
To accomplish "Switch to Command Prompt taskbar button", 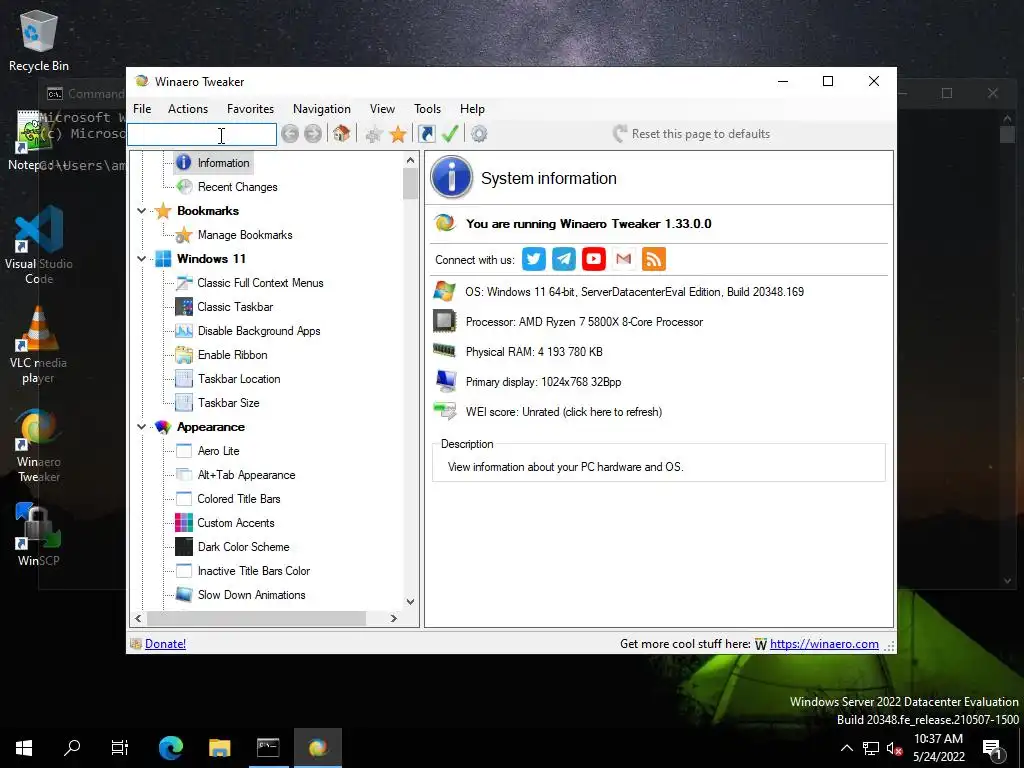I will [x=268, y=748].
